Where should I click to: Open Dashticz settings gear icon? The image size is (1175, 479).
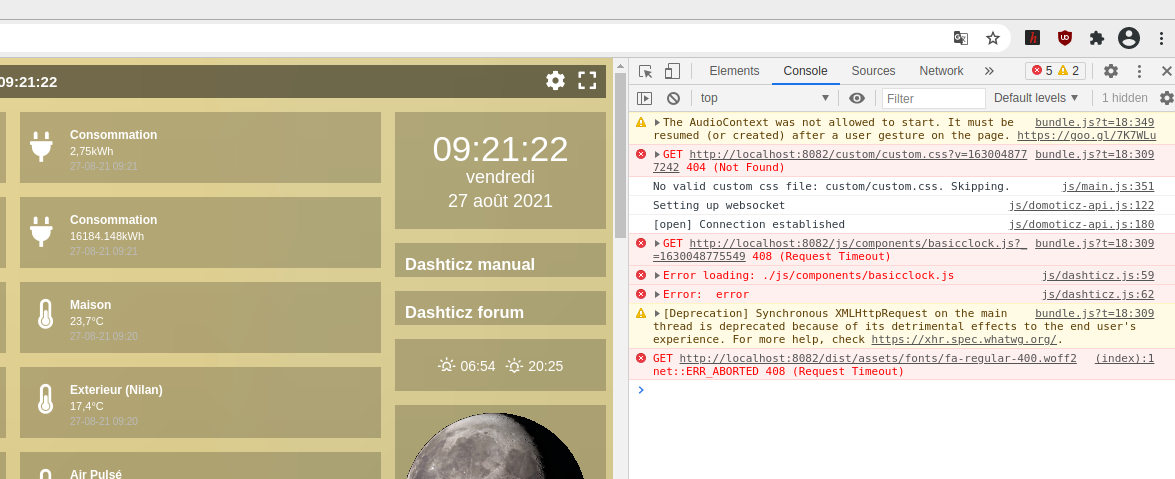(555, 81)
